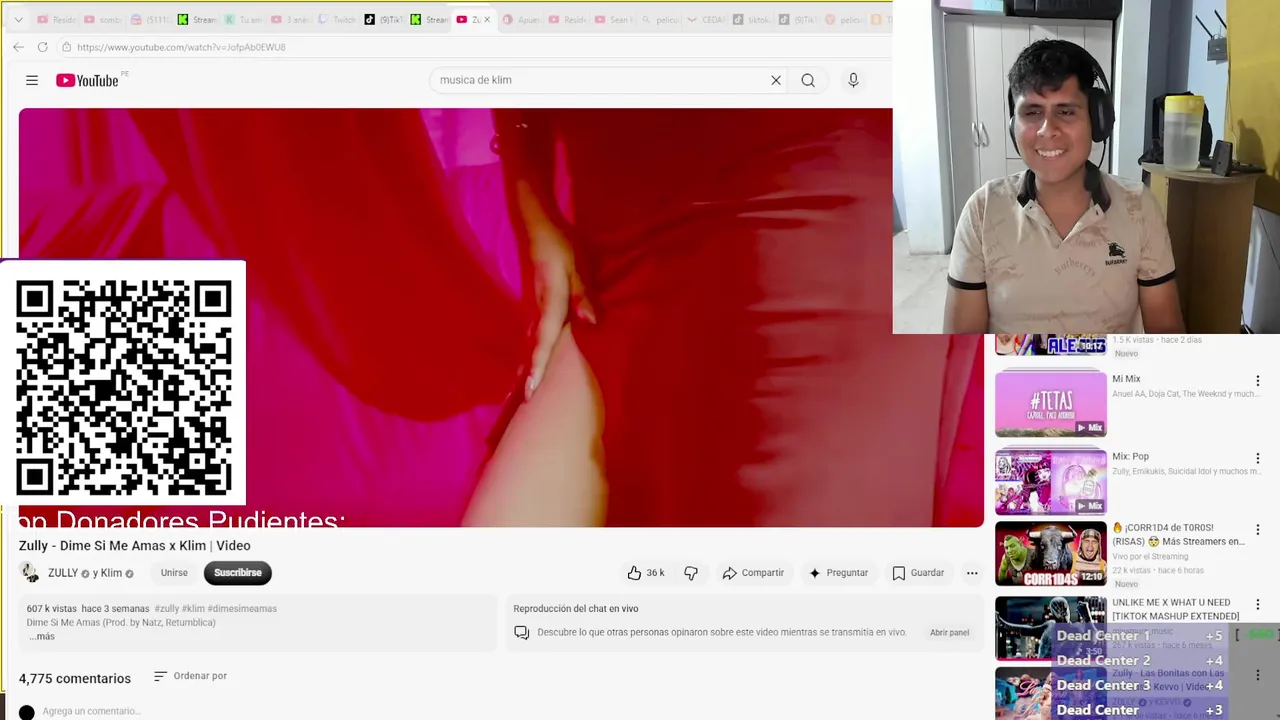Switch to the tiktok browser tab

point(752,20)
